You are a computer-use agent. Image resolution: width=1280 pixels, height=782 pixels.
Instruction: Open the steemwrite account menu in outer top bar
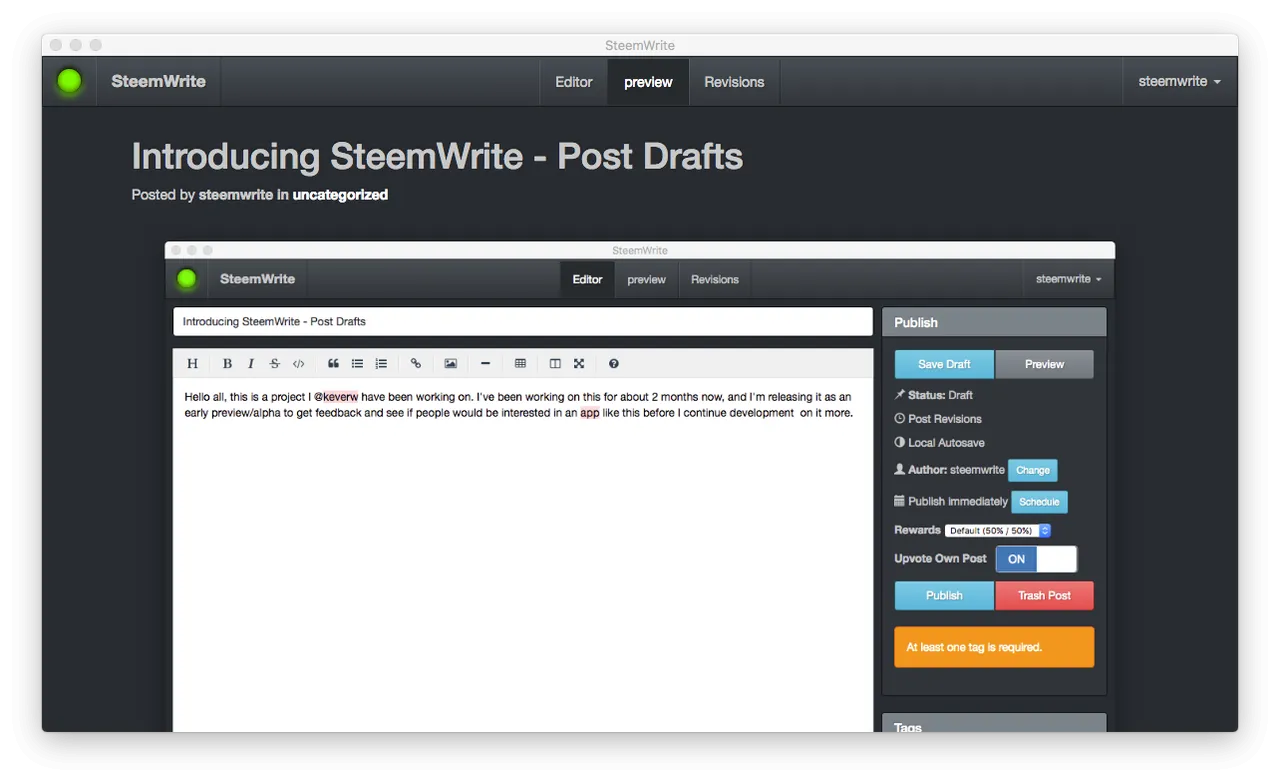[1179, 82]
